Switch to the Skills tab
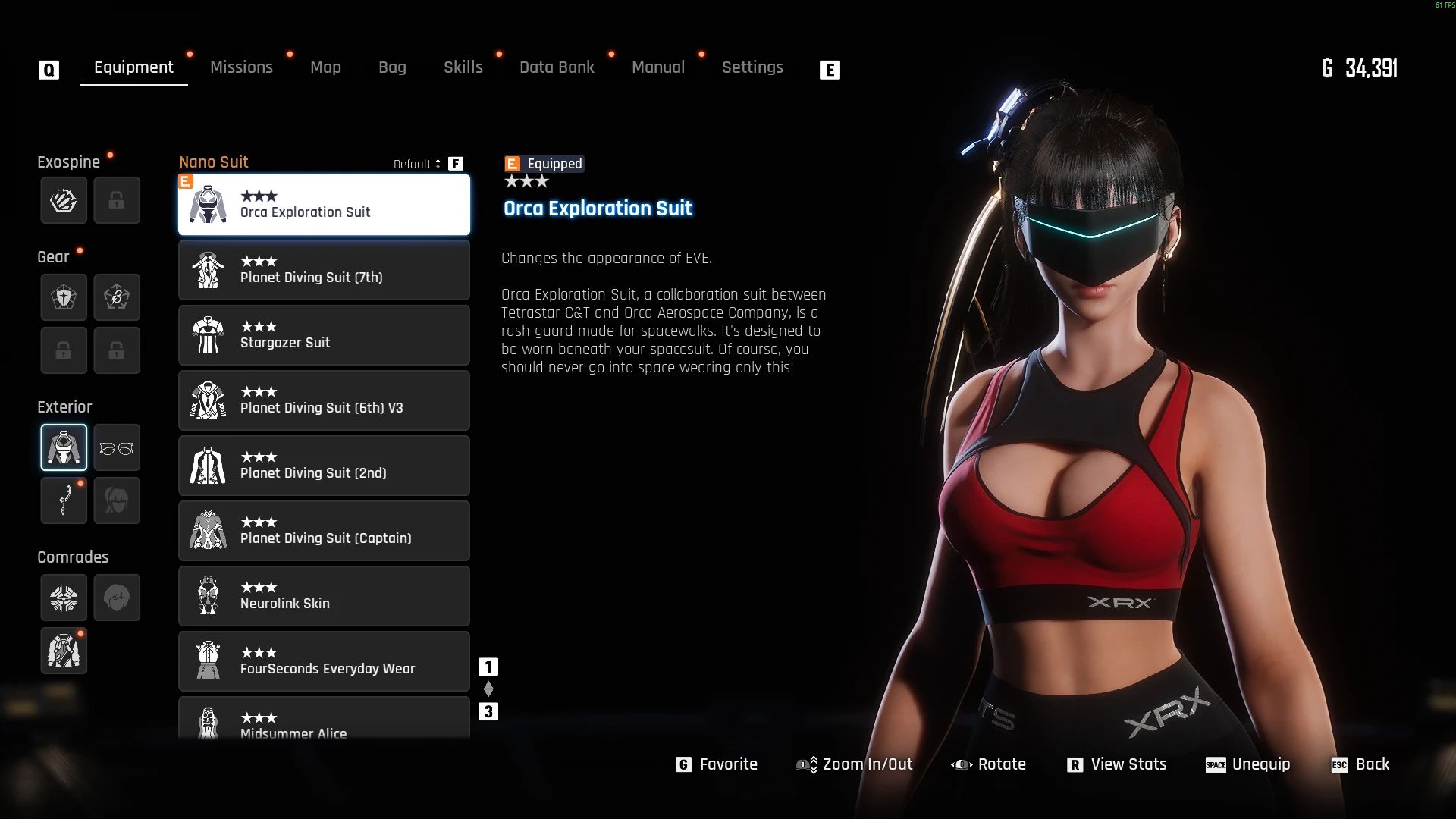Image resolution: width=1456 pixels, height=819 pixels. (463, 67)
